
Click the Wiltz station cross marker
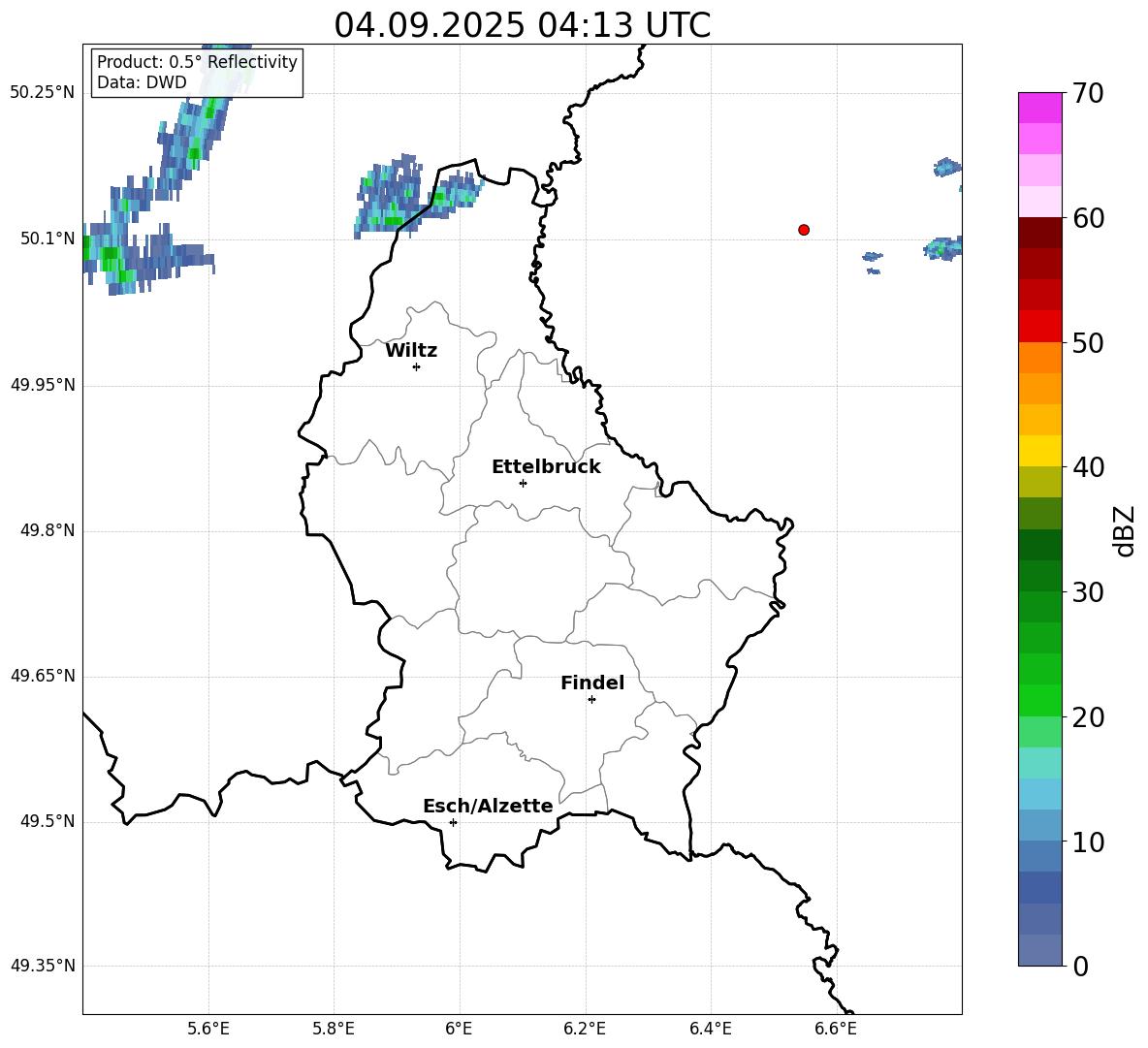click(x=416, y=366)
